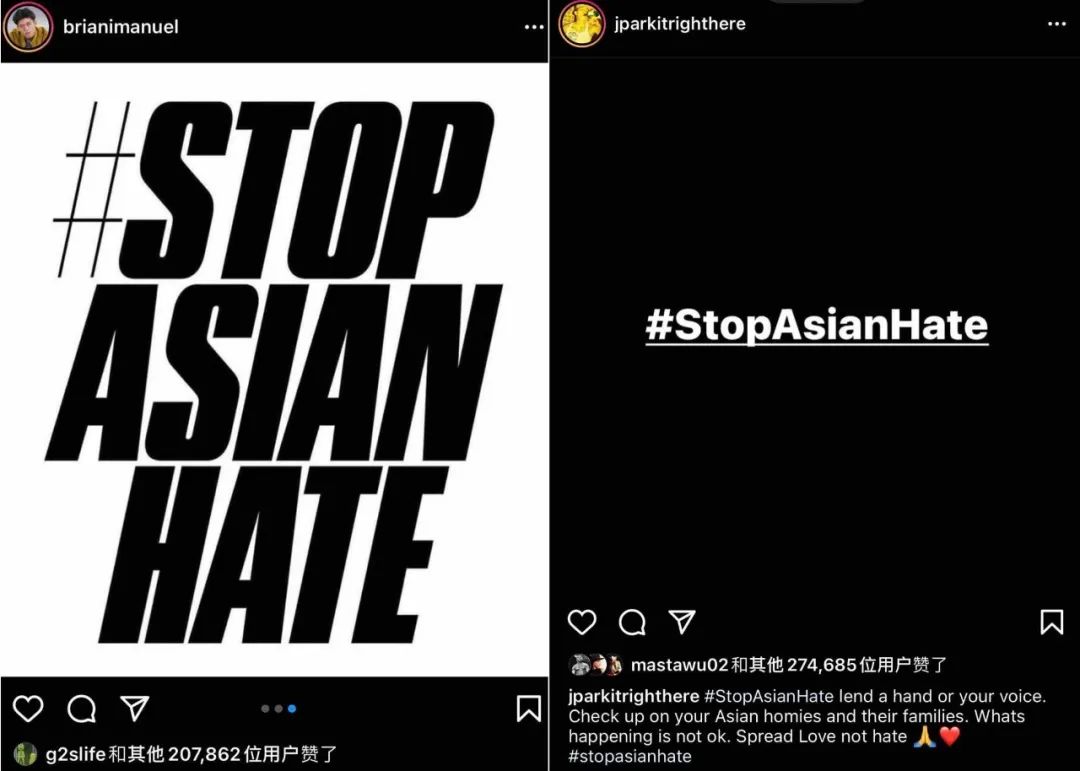Open more options menu for brianimanuel's post
Viewport: 1080px width, 771px height.
click(x=534, y=27)
